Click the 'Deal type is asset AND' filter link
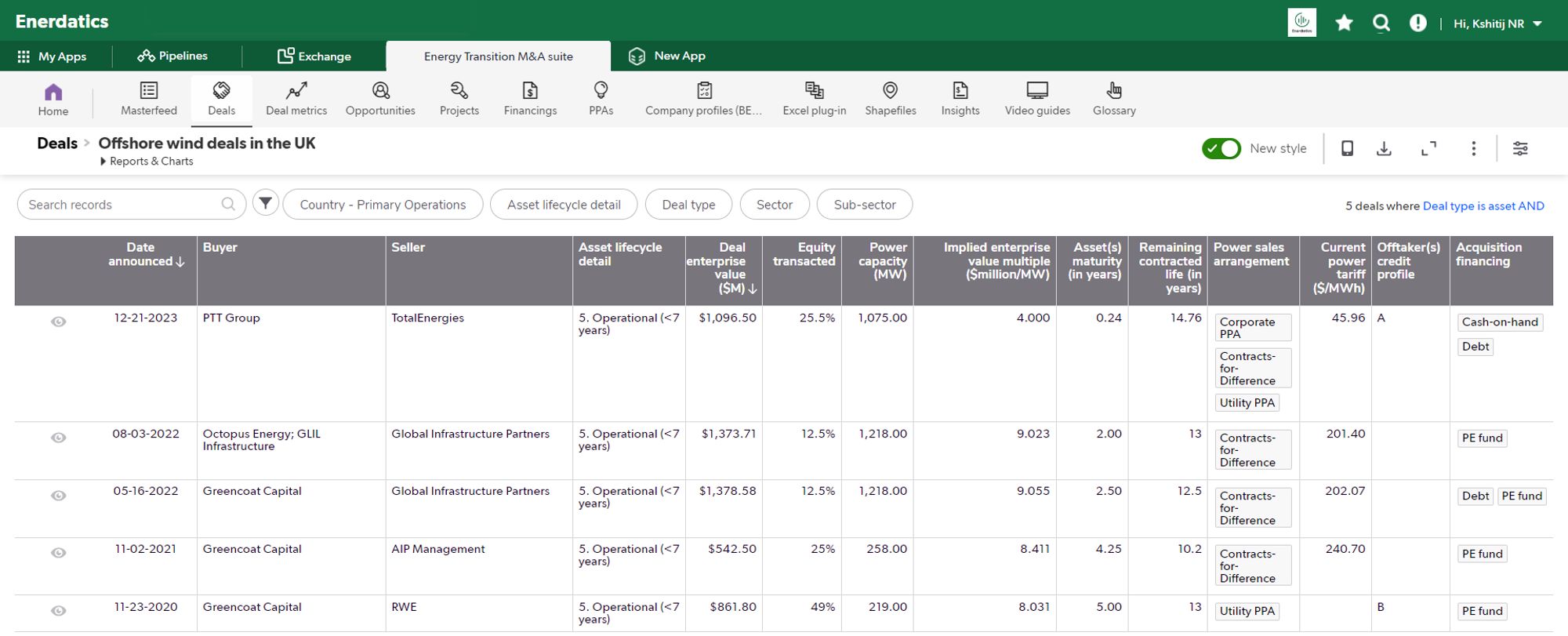The height and width of the screenshot is (636, 1568). pos(1483,205)
